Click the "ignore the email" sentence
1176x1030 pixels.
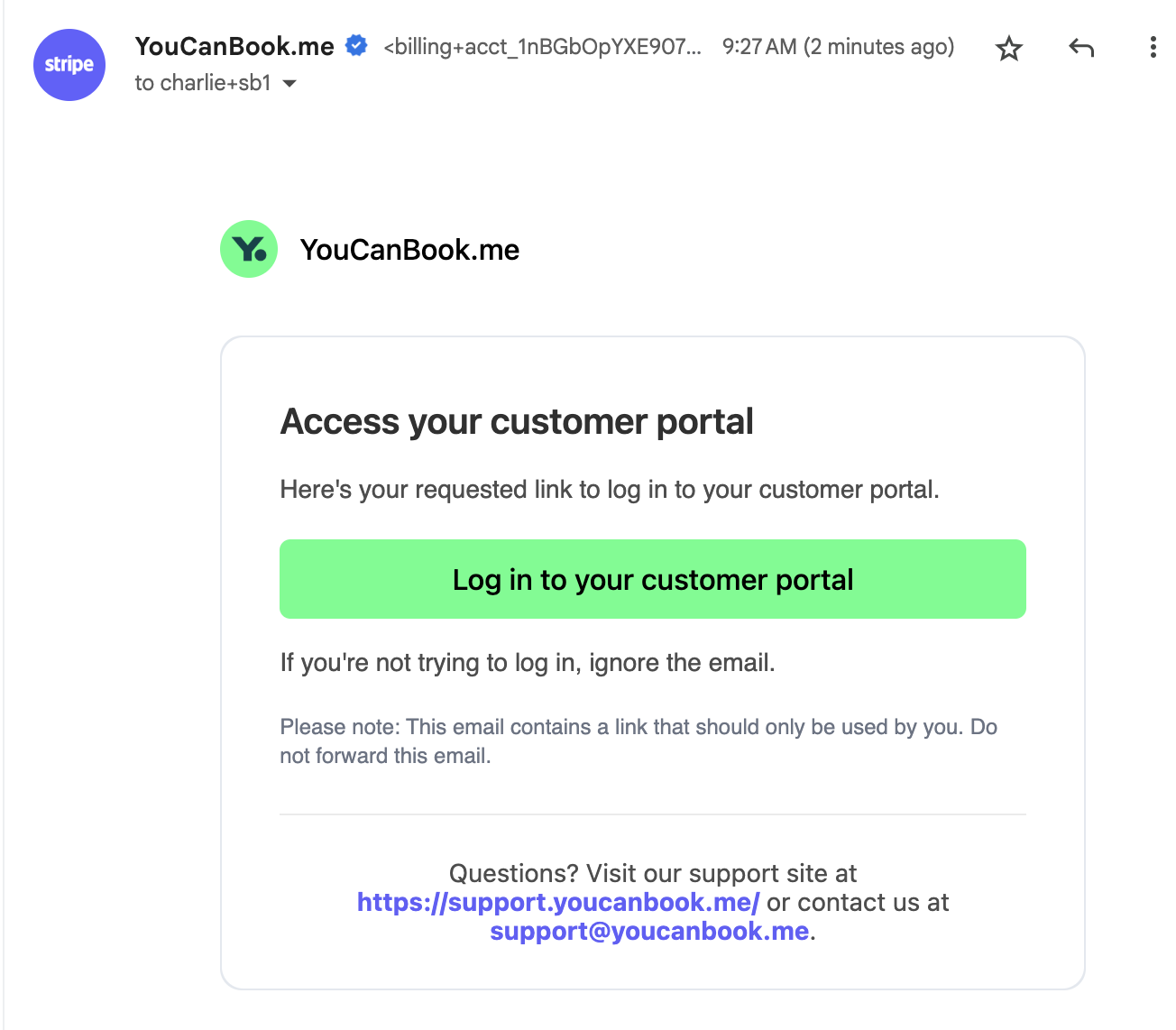(528, 663)
